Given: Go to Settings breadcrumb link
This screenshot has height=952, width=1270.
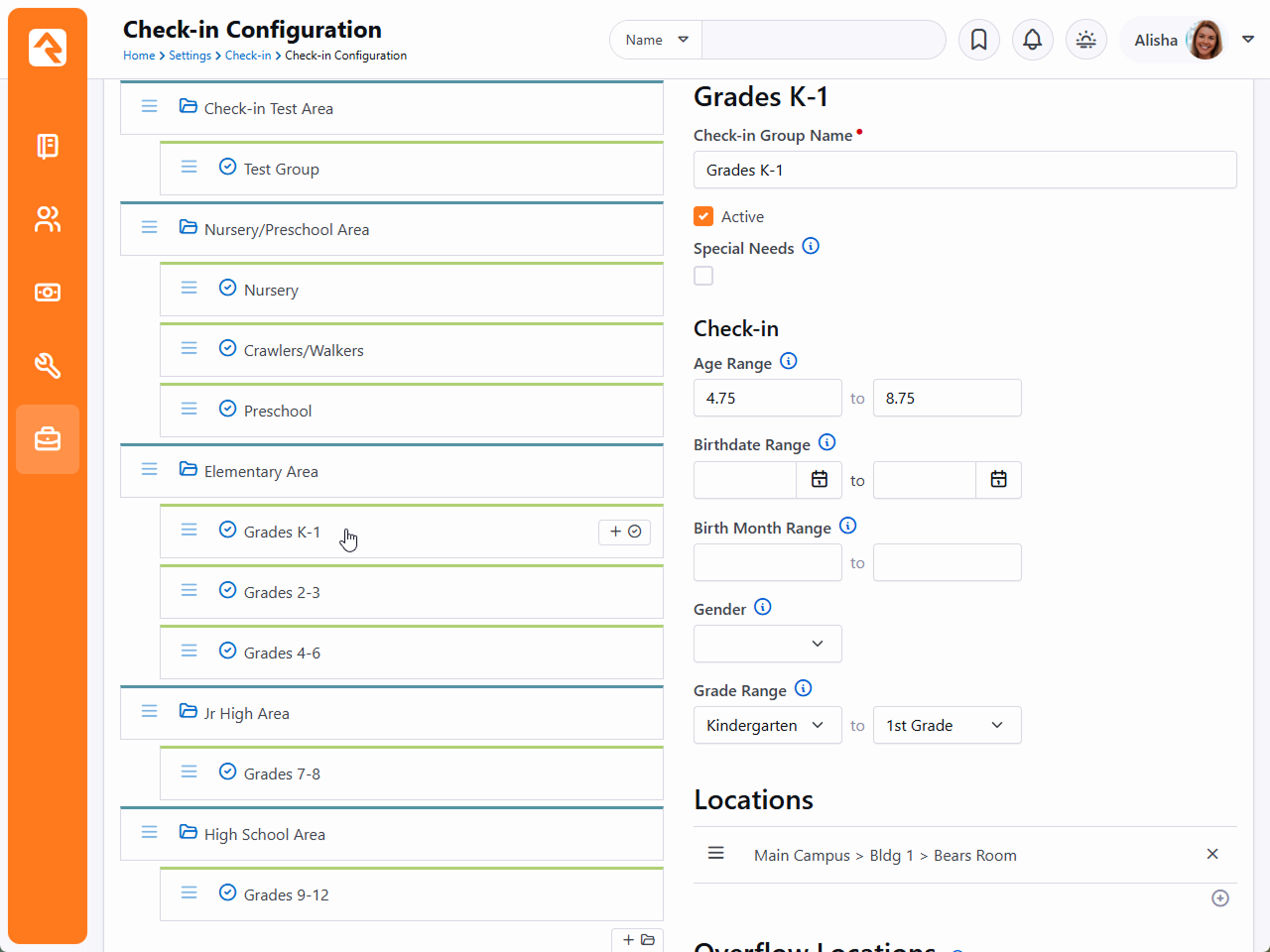Looking at the screenshot, I should [x=190, y=56].
